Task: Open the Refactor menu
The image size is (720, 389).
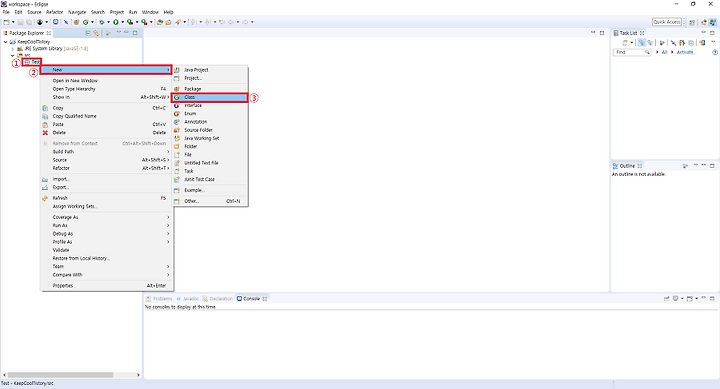Action: coord(55,12)
